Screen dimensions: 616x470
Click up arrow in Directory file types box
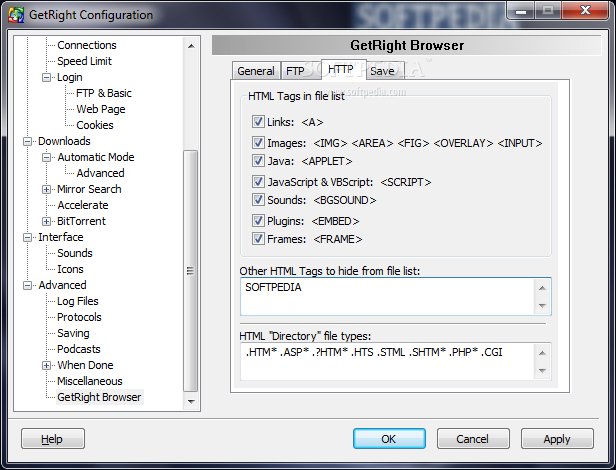click(543, 353)
